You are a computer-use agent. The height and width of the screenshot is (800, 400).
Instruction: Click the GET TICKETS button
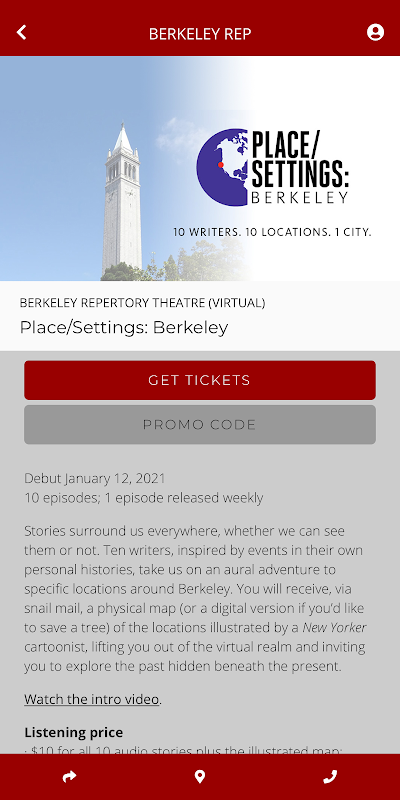click(200, 380)
